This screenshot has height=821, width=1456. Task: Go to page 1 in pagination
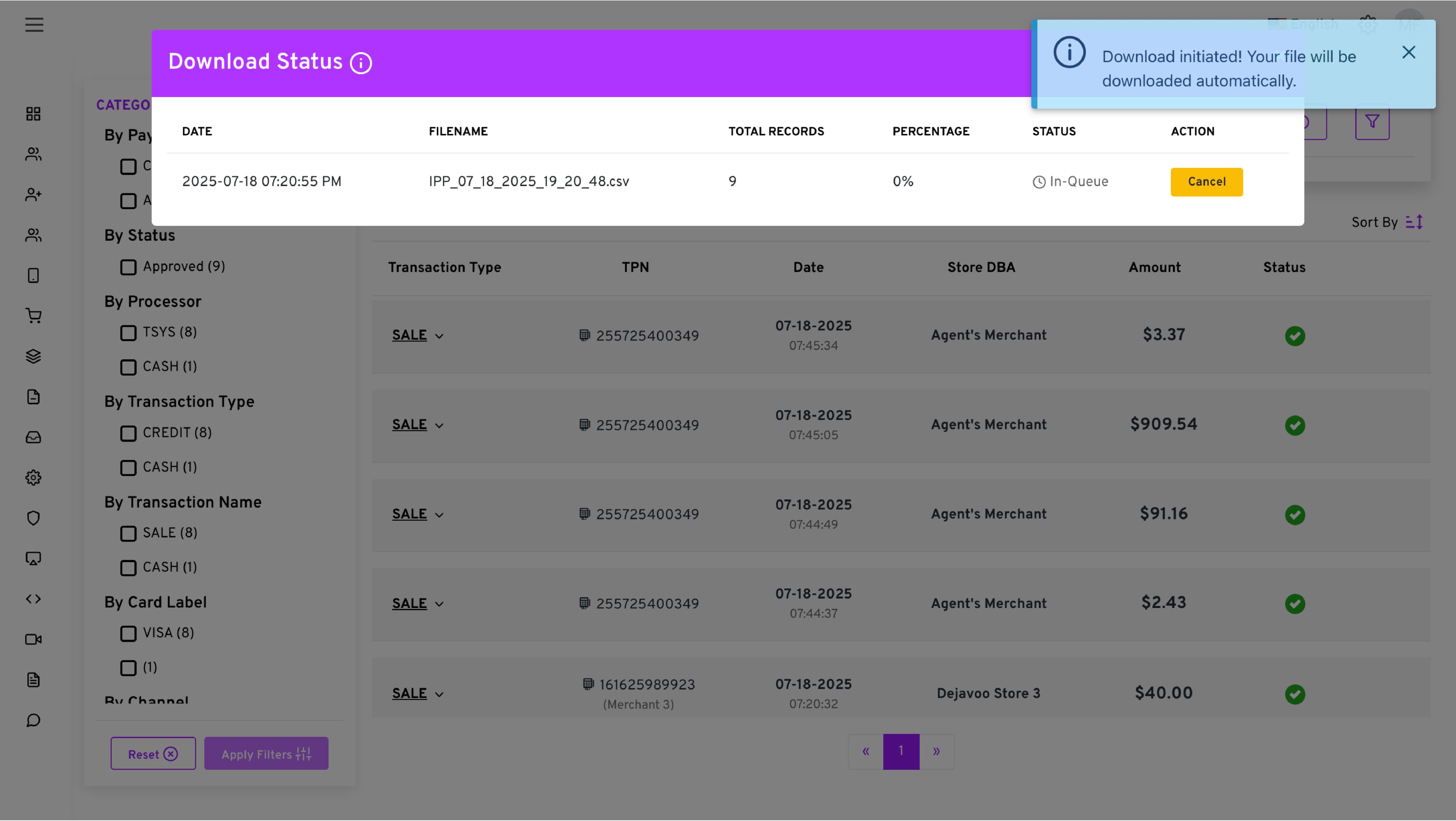pos(901,752)
